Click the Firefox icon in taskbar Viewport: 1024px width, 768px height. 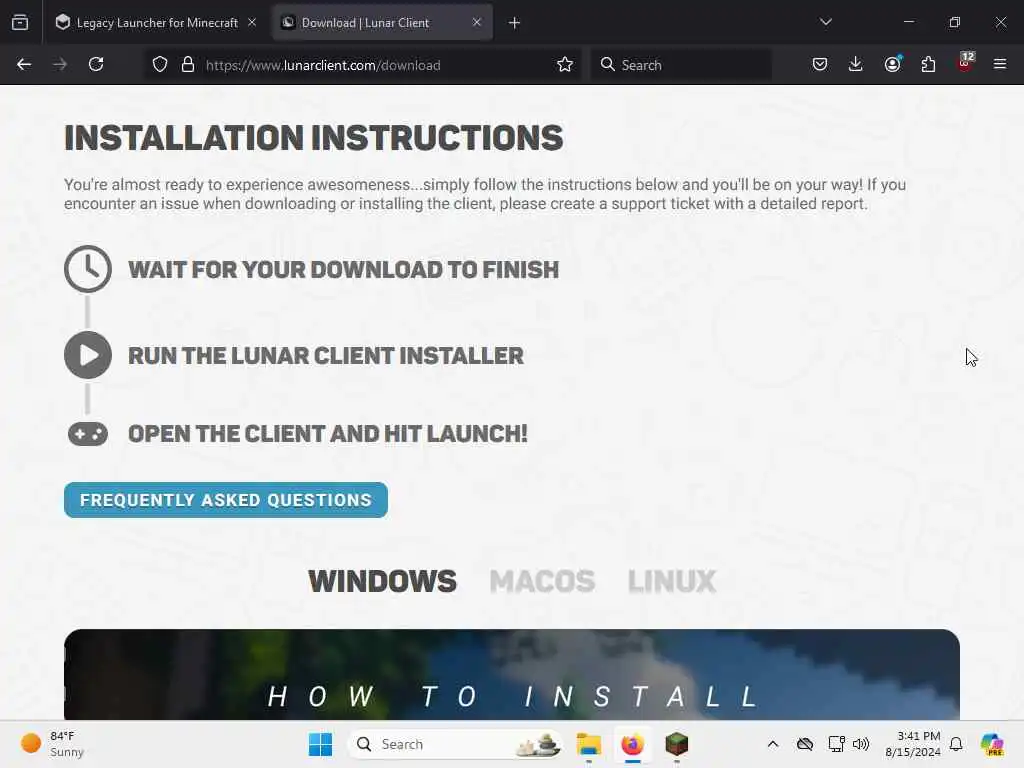point(632,744)
